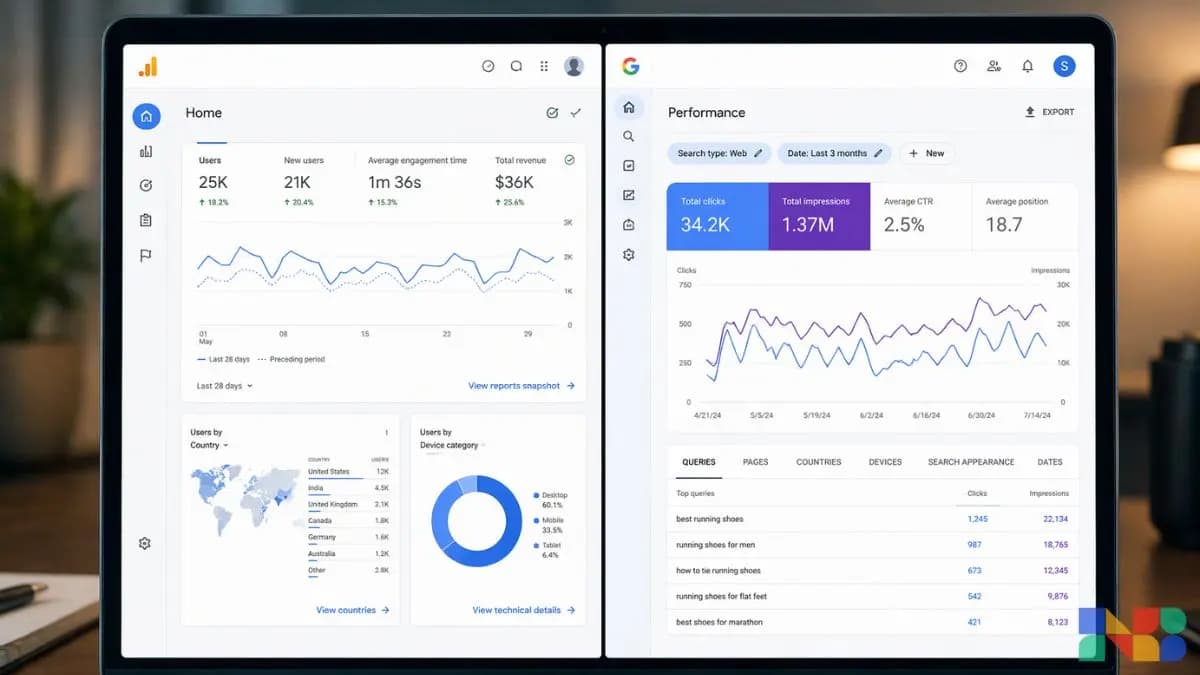Sort by the Clicks column header
1200x675 pixels.
pos(977,493)
